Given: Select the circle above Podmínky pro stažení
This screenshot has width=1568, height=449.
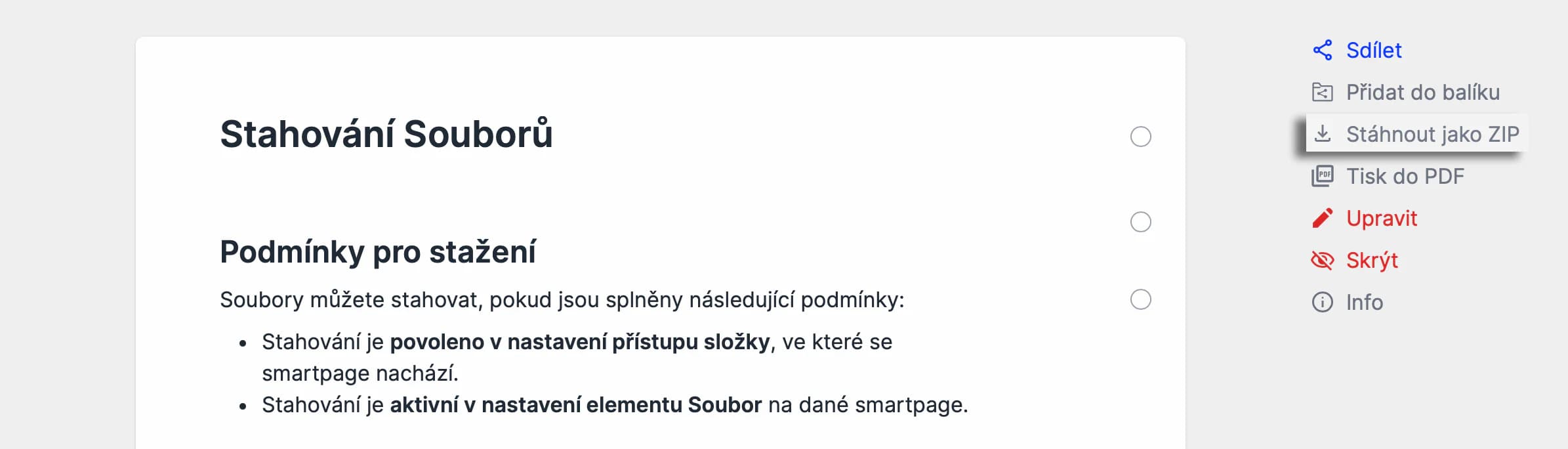Looking at the screenshot, I should (1141, 222).
